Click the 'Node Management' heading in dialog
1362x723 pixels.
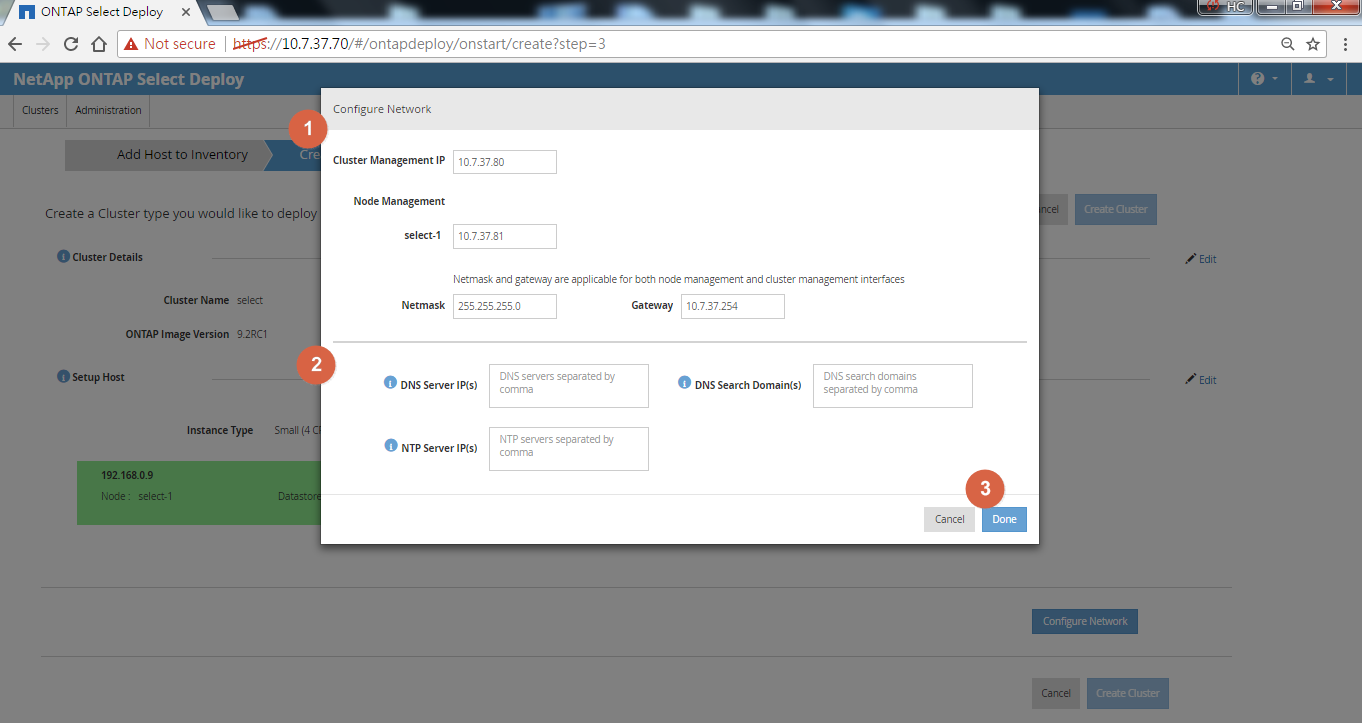(399, 201)
